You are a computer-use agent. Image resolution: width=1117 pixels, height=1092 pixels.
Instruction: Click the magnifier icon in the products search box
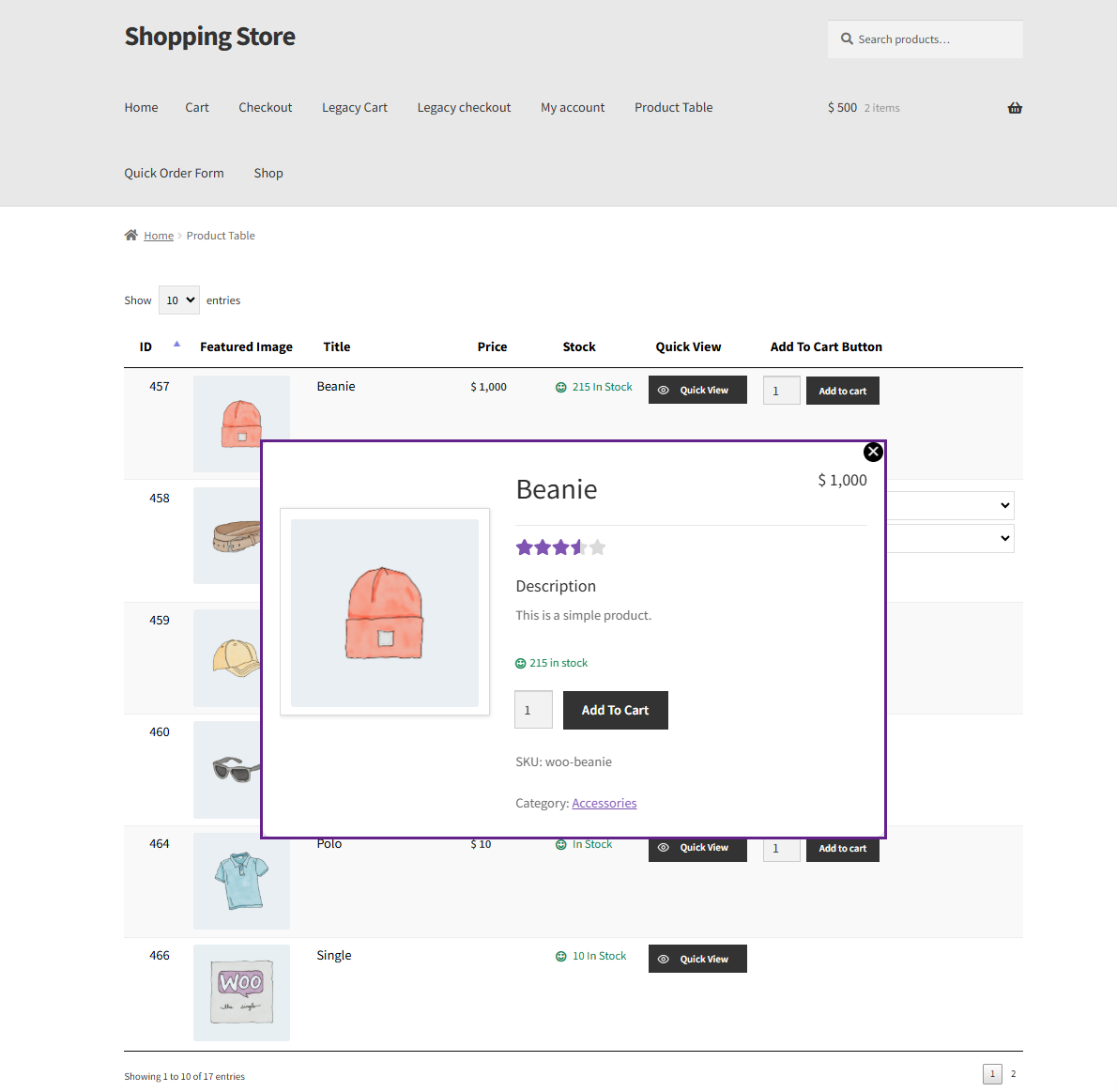846,38
